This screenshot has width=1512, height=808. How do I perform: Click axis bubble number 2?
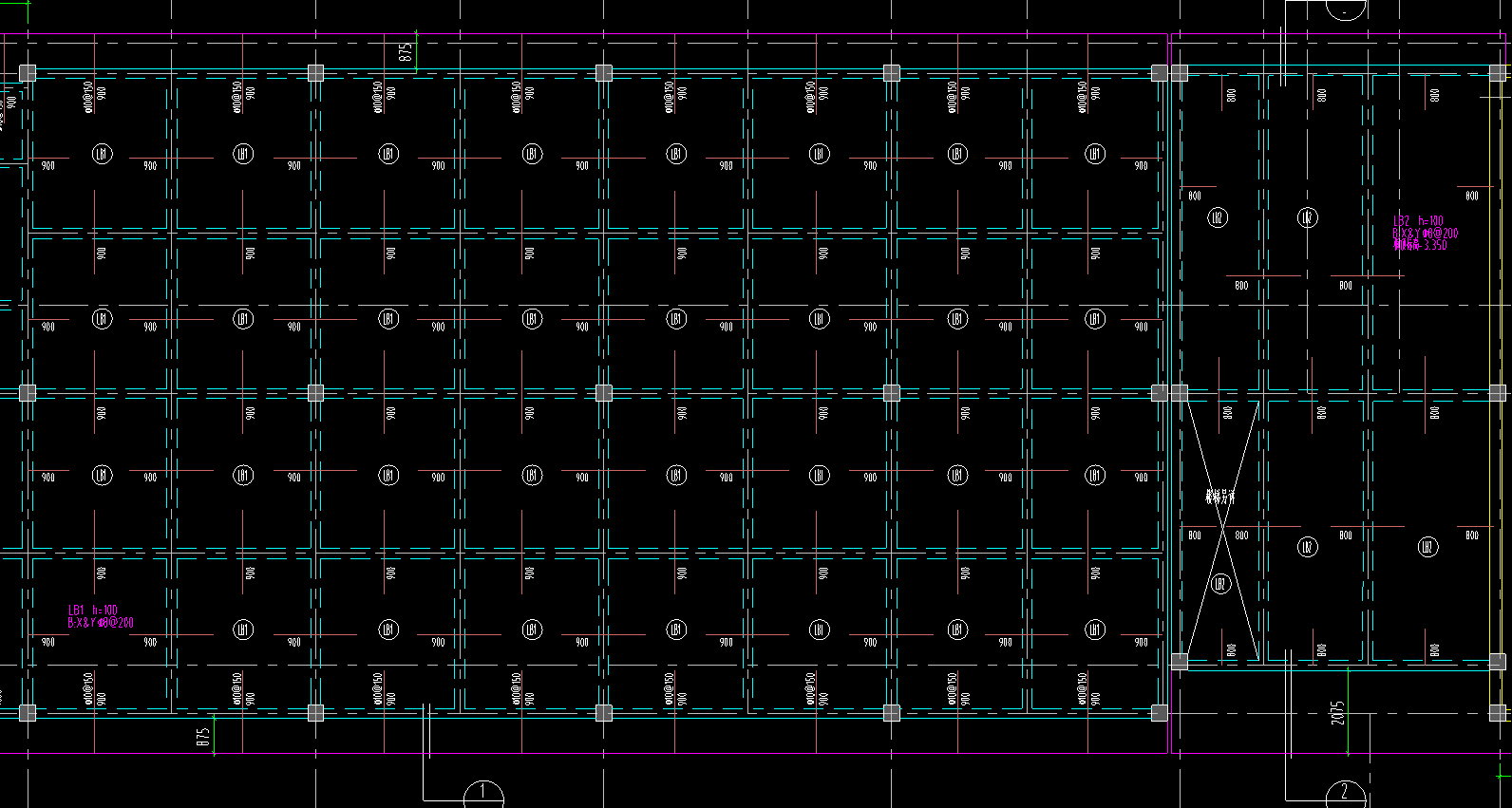point(1345,794)
